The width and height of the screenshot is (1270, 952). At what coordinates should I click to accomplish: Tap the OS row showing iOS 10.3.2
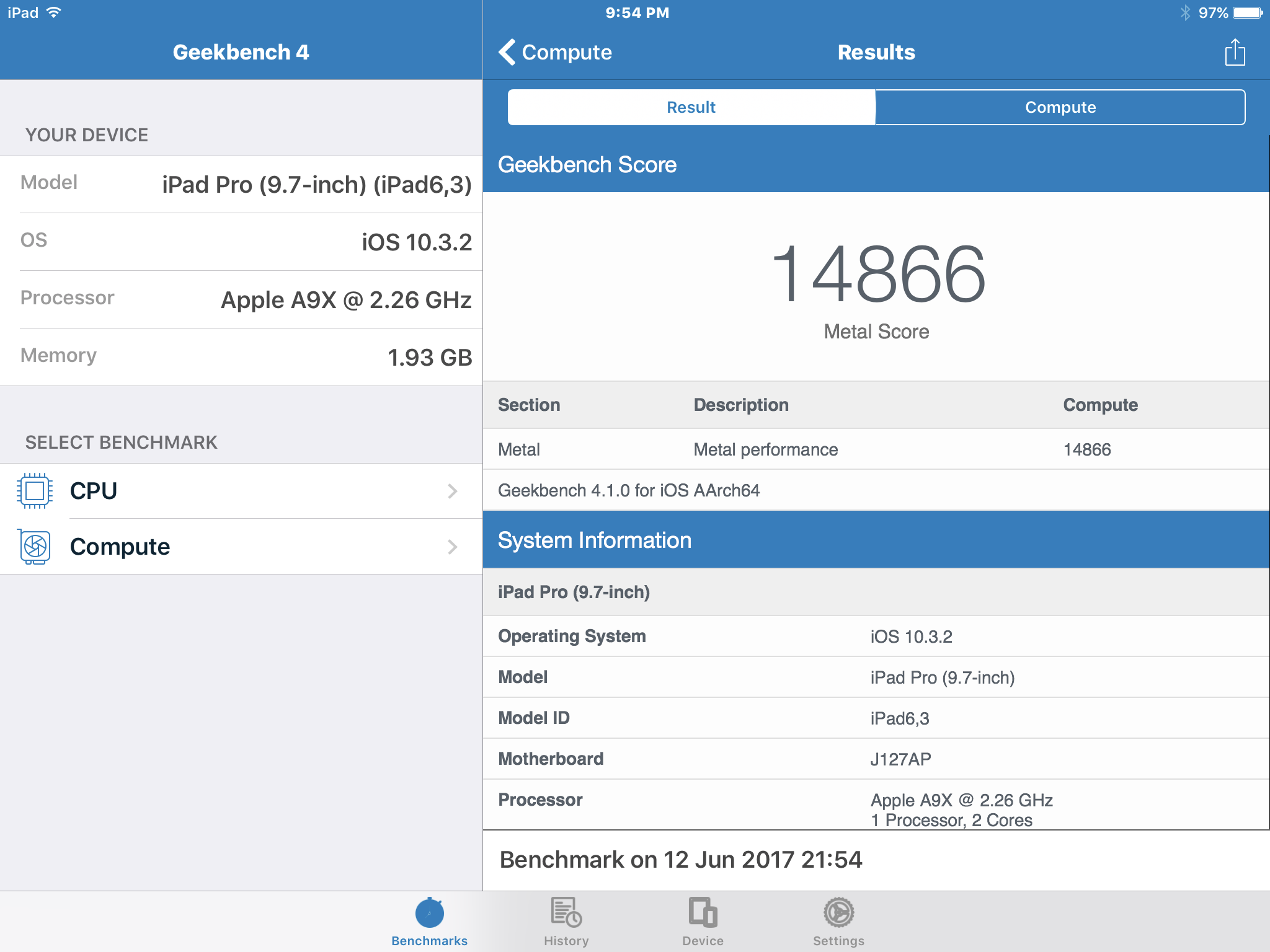241,242
